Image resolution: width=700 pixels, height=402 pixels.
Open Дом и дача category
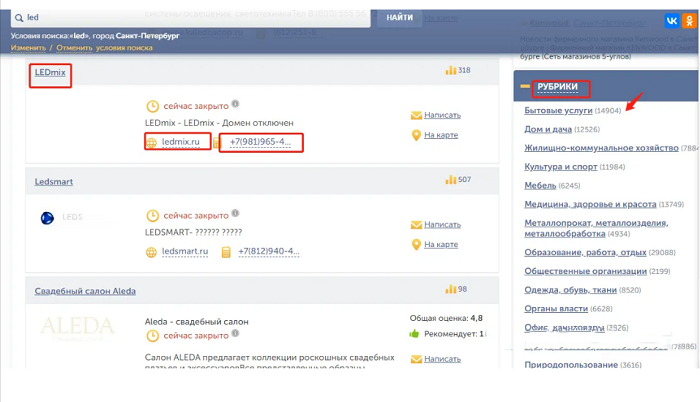548,129
